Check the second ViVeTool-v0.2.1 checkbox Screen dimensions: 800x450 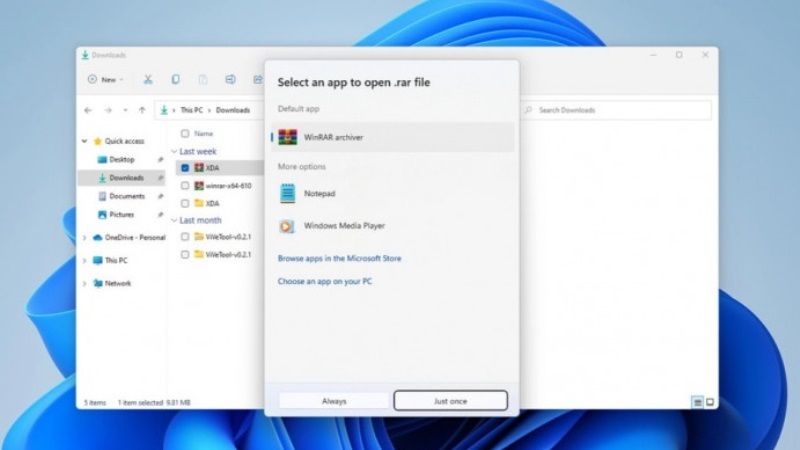[185, 255]
